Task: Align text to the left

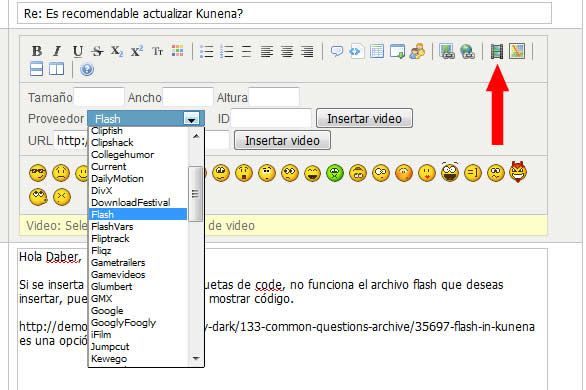Action: tap(266, 51)
